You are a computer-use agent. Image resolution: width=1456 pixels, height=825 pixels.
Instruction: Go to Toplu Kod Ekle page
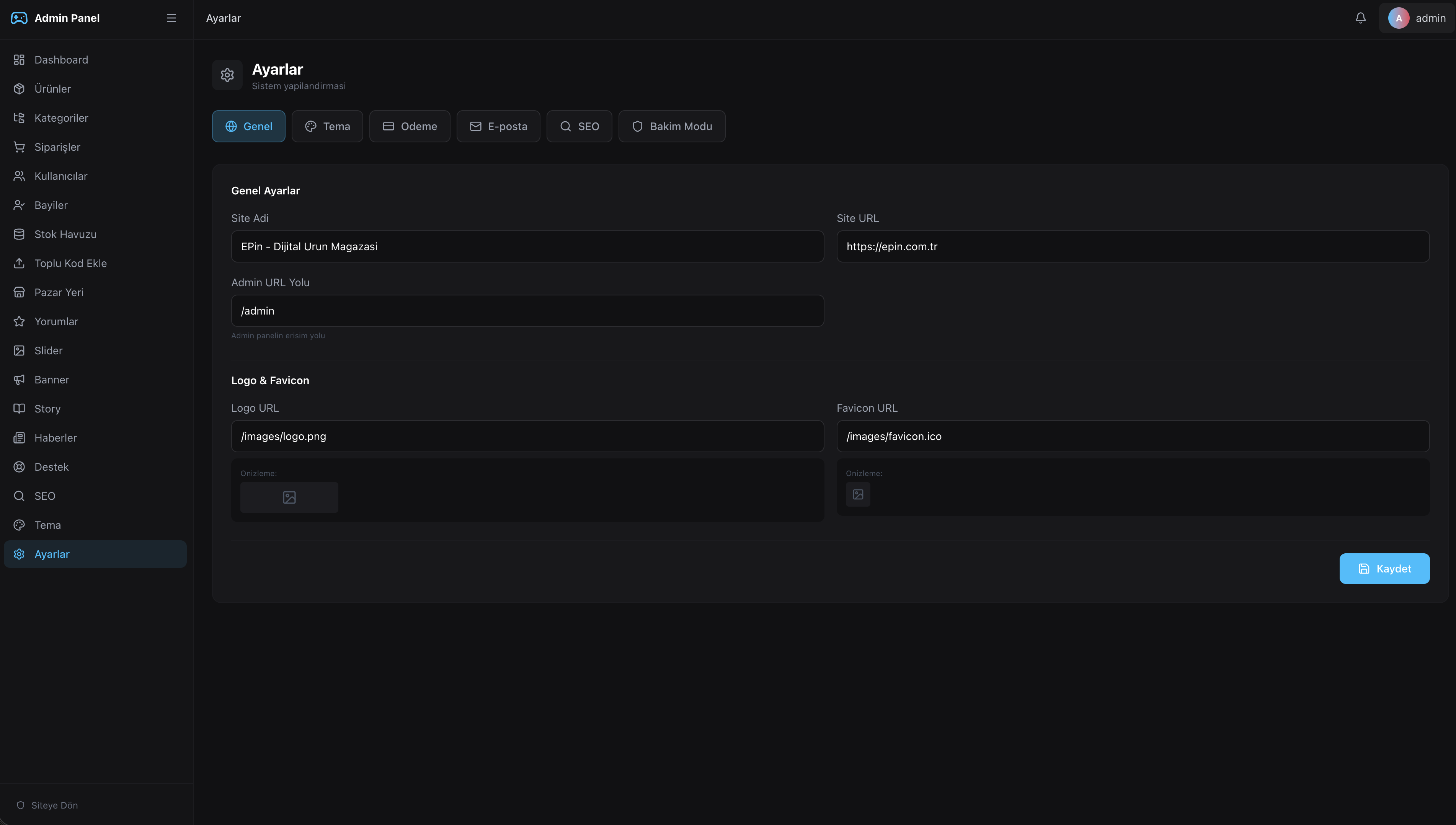click(70, 264)
